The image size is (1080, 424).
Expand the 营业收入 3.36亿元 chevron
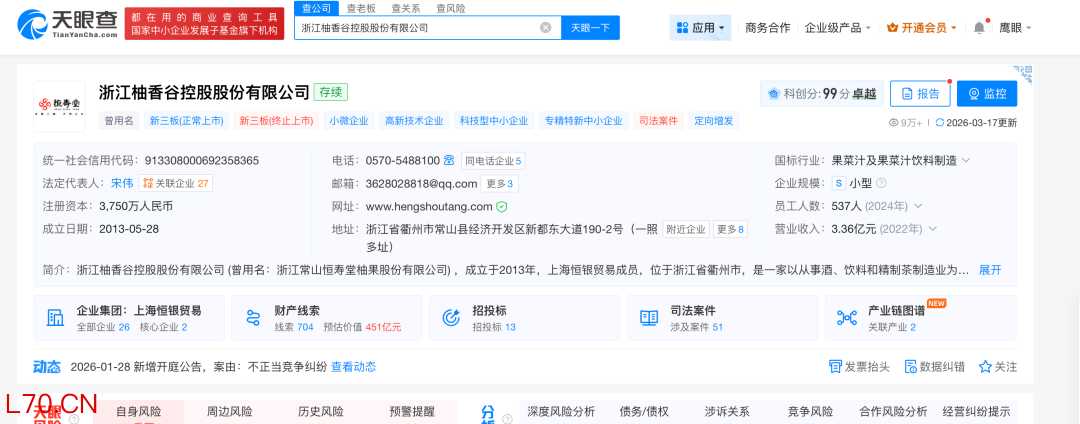[x=933, y=229]
